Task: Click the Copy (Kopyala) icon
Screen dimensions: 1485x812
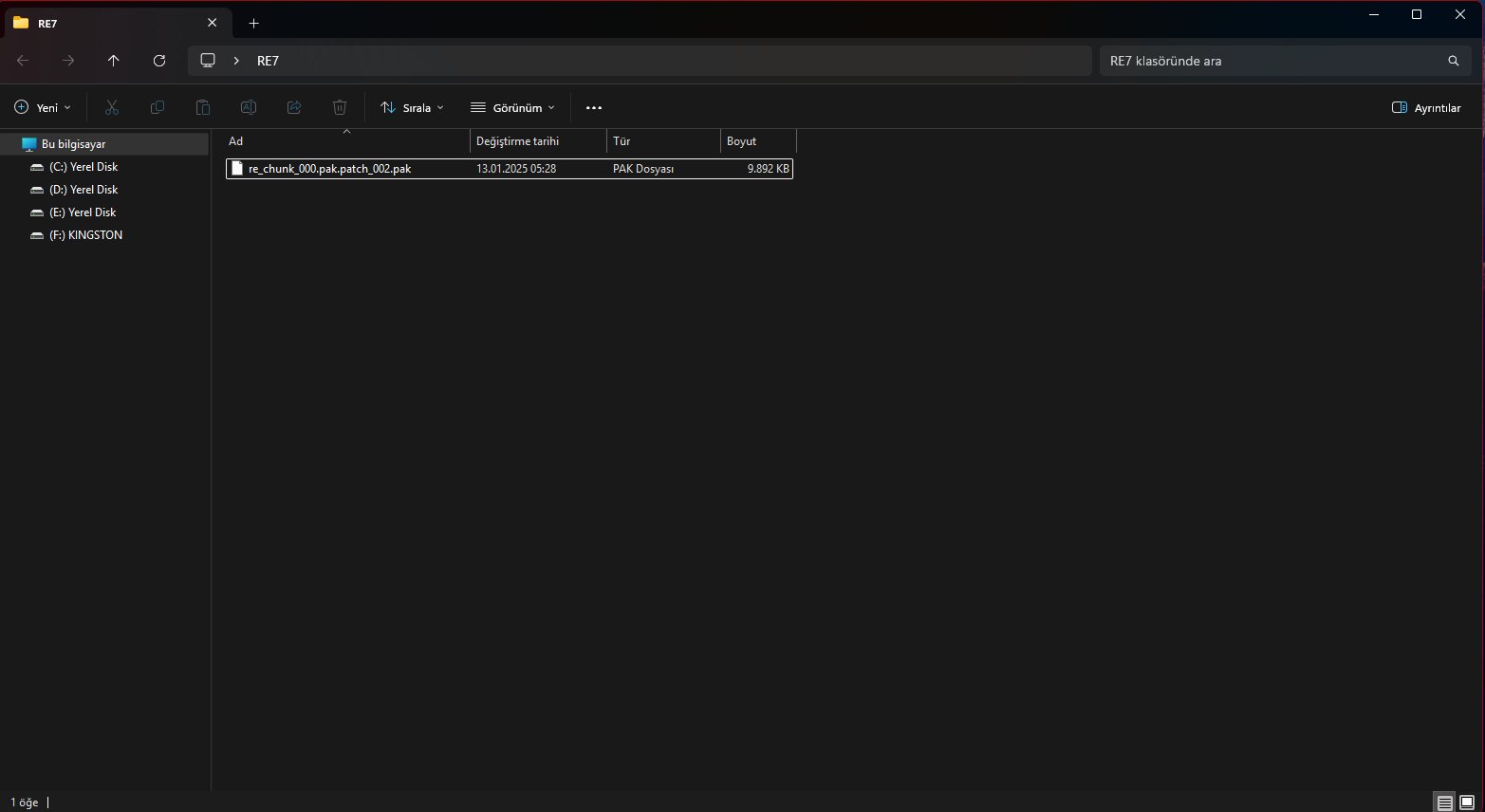Action: pos(157,107)
